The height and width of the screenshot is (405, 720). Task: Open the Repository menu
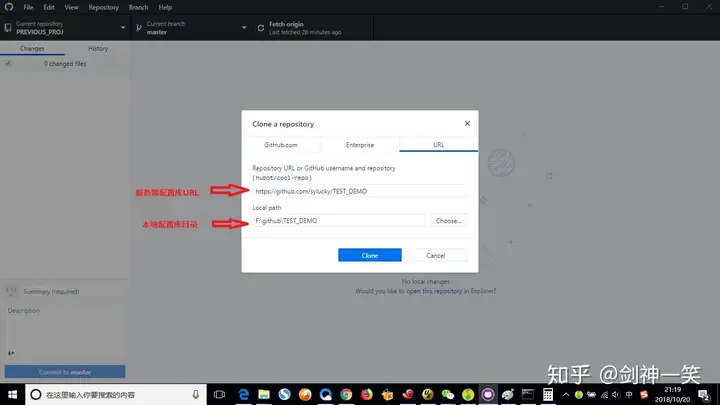point(103,7)
